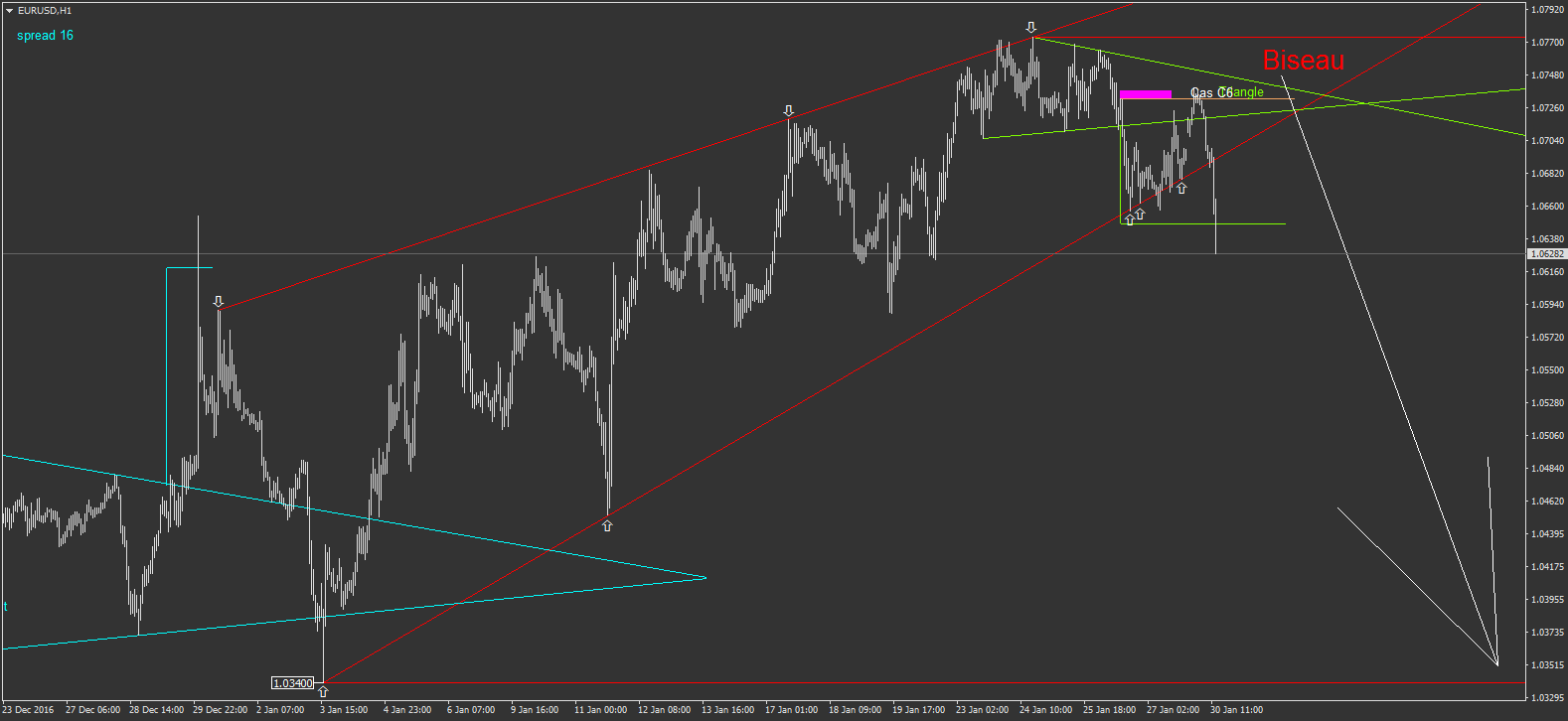The image size is (1568, 721).
Task: Click price level 1.04620 on the axis
Action: click(1549, 502)
